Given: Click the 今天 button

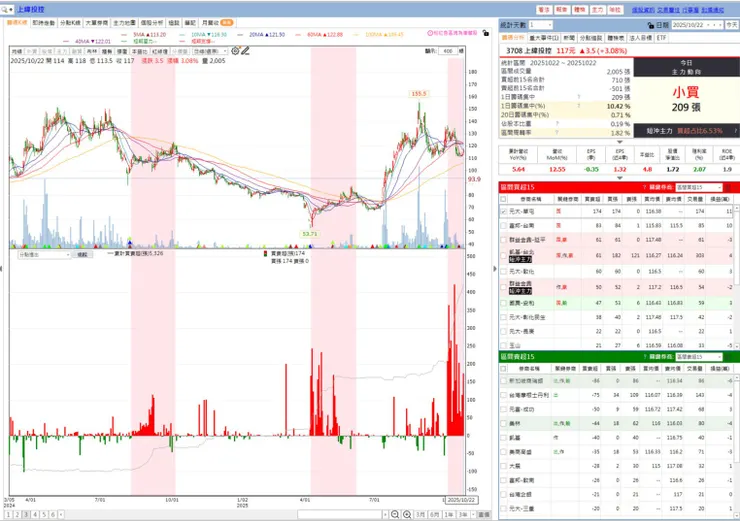Looking at the screenshot, I should pyautogui.click(x=732, y=25).
